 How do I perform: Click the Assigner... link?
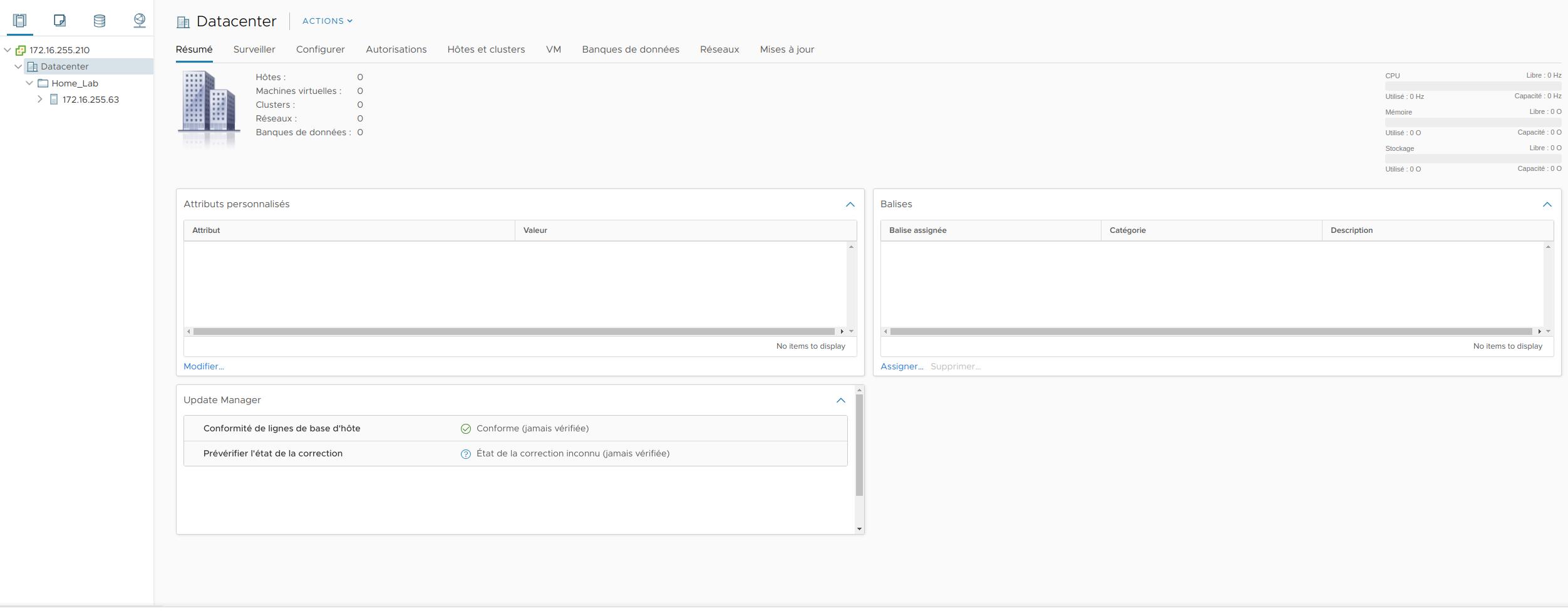click(902, 367)
